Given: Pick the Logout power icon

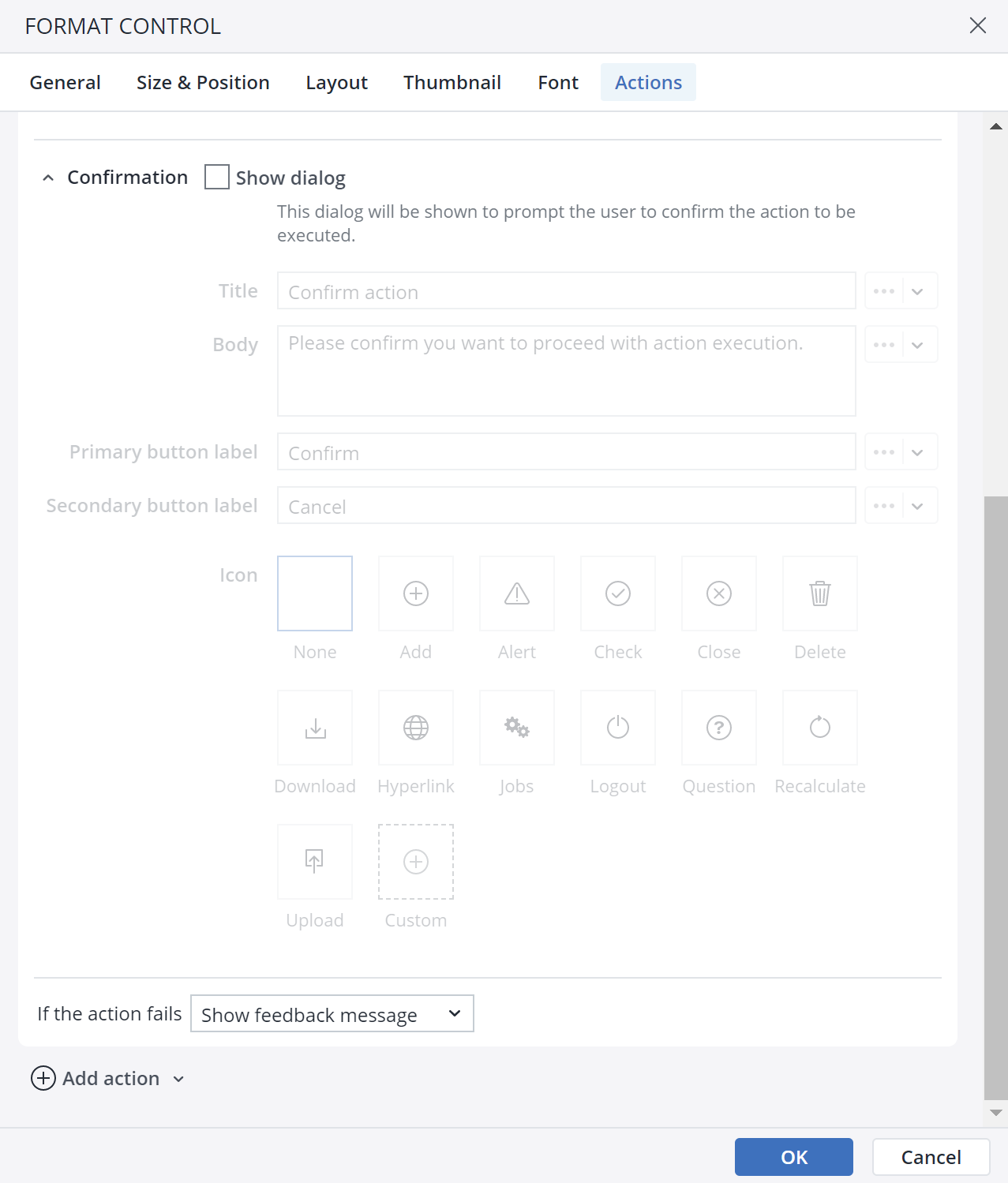Looking at the screenshot, I should [618, 728].
